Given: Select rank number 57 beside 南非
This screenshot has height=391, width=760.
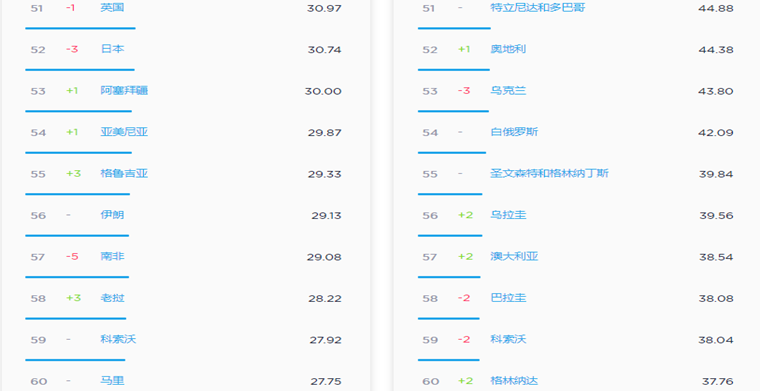Looking at the screenshot, I should 38,257.
